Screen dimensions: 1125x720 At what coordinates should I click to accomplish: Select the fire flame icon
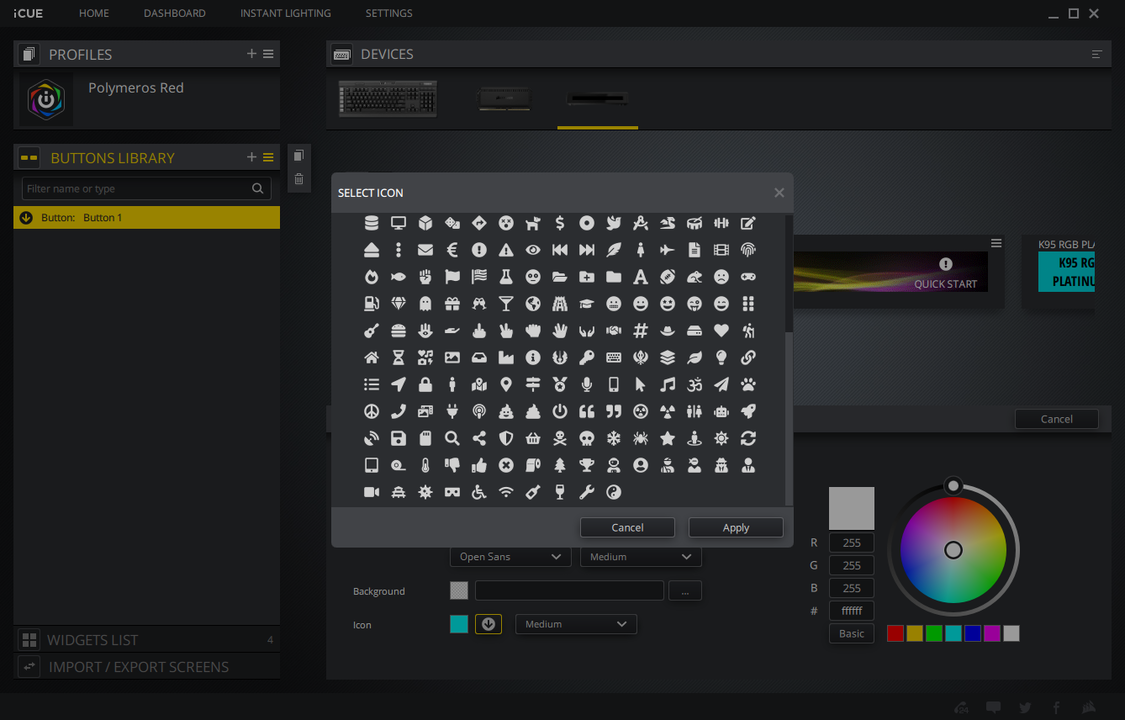point(372,277)
